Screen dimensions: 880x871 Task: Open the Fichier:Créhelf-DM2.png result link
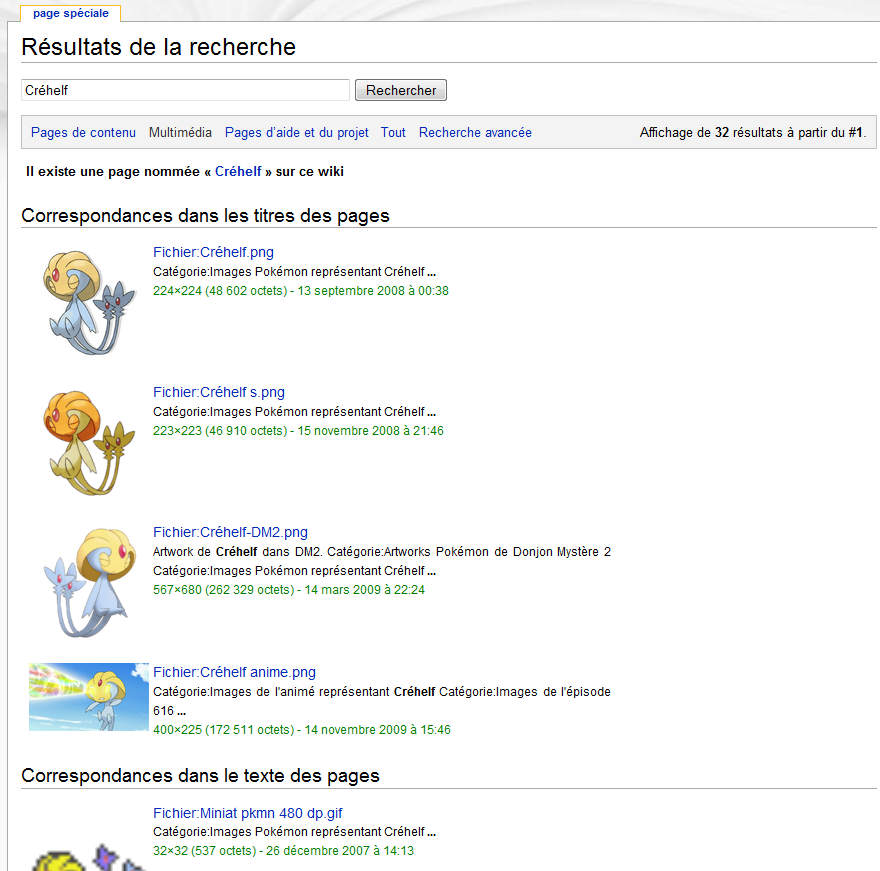coord(230,532)
